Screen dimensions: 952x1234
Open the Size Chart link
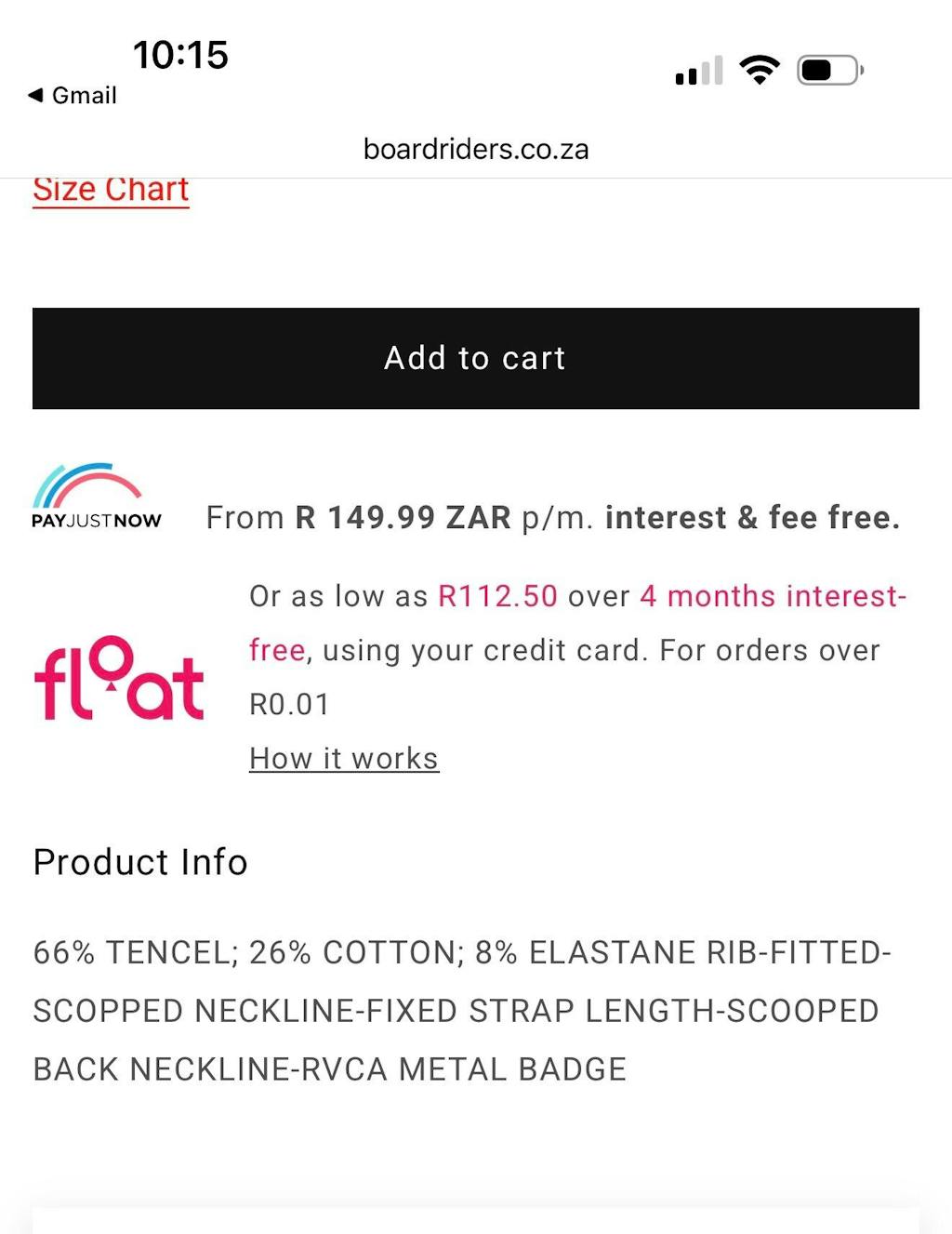[111, 189]
